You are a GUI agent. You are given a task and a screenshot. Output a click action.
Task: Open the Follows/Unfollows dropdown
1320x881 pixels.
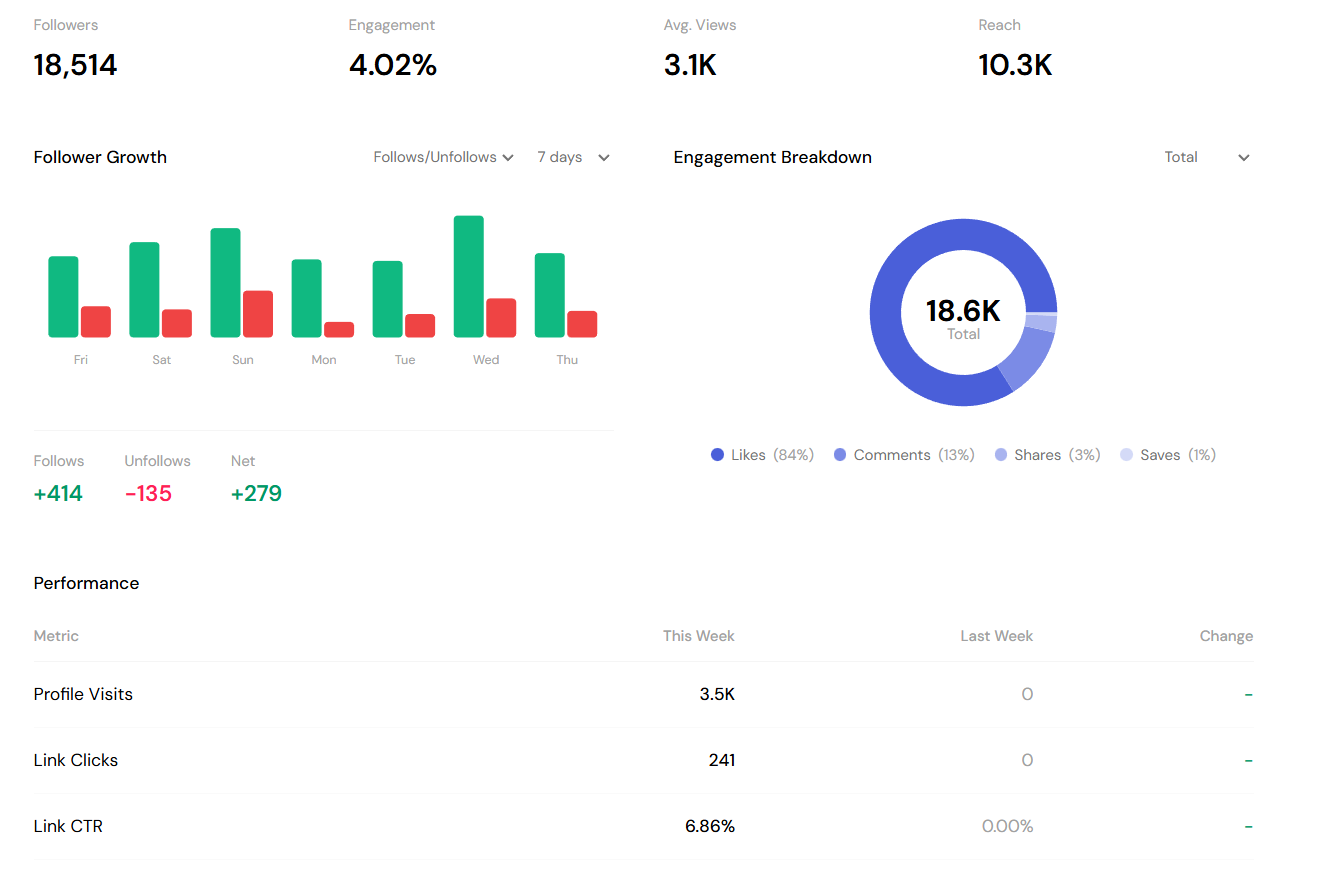pos(443,157)
